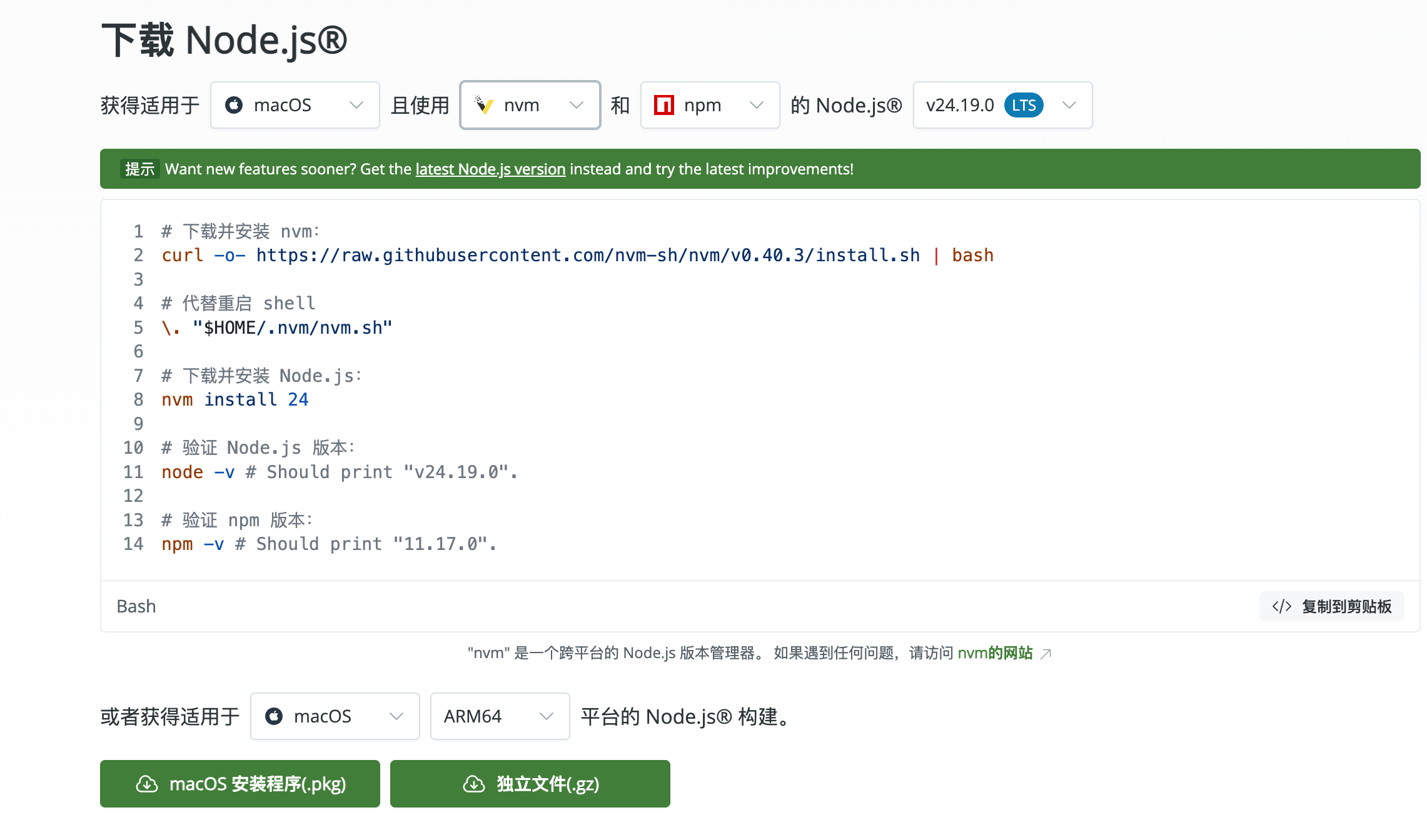Open the ARM64 architecture dropdown
Screen dimensions: 1427x840
pos(500,716)
